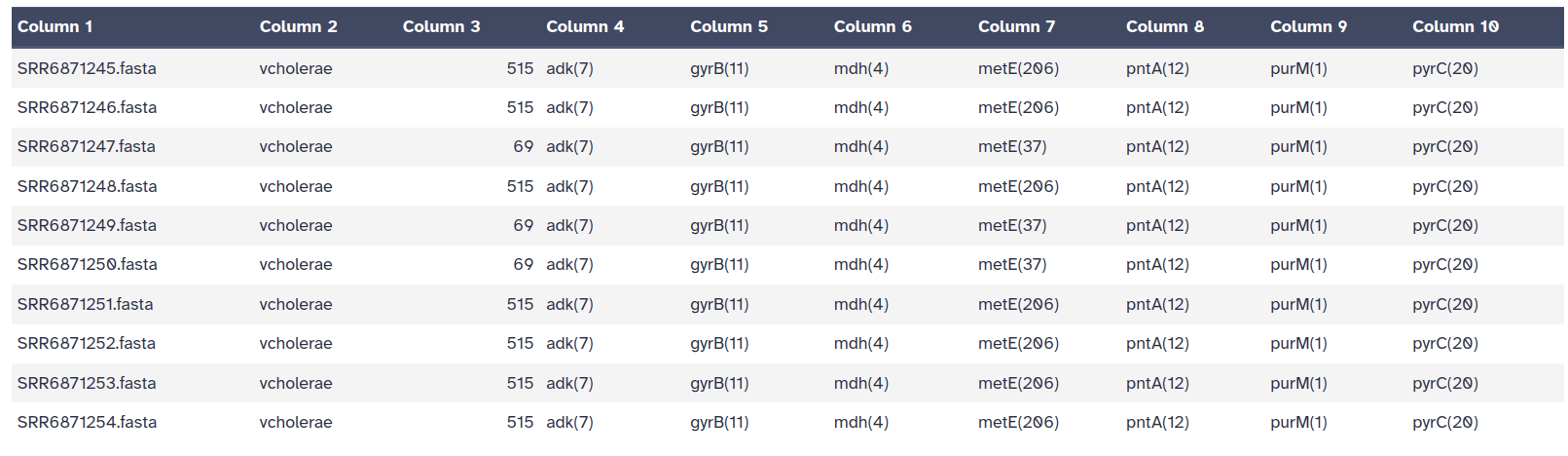Click the Column 1 header
The image size is (1568, 456).
pos(55,26)
